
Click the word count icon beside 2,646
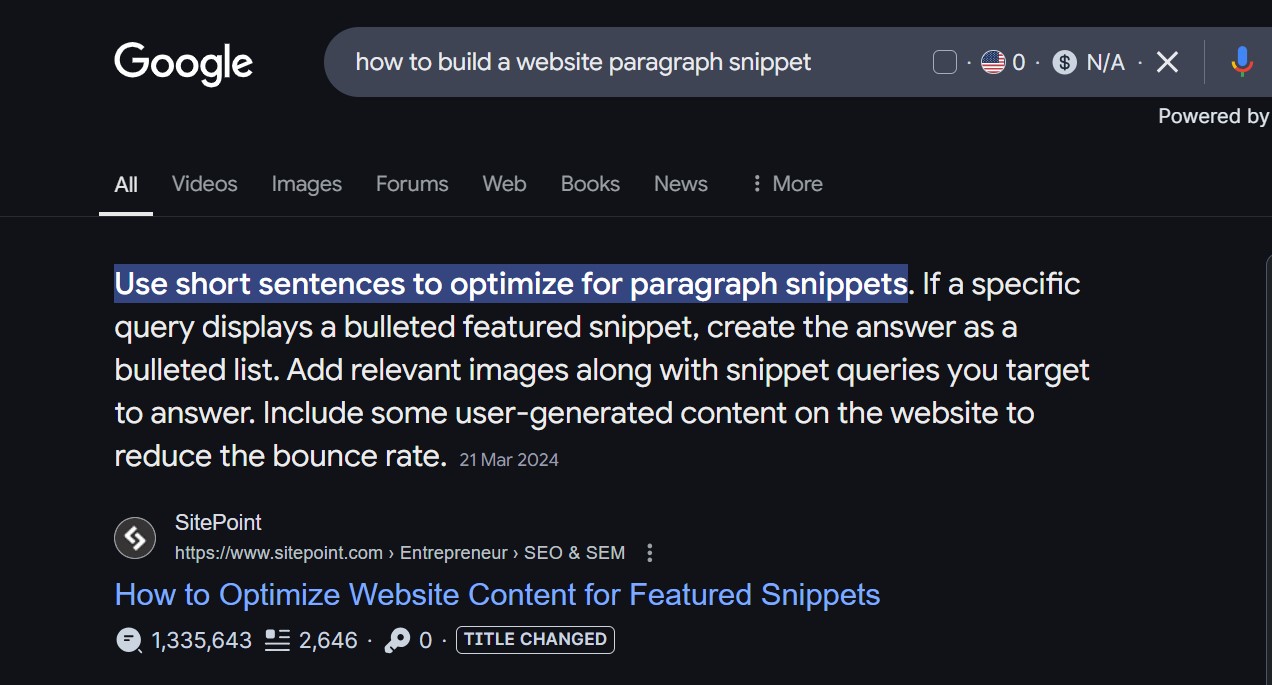coord(277,640)
